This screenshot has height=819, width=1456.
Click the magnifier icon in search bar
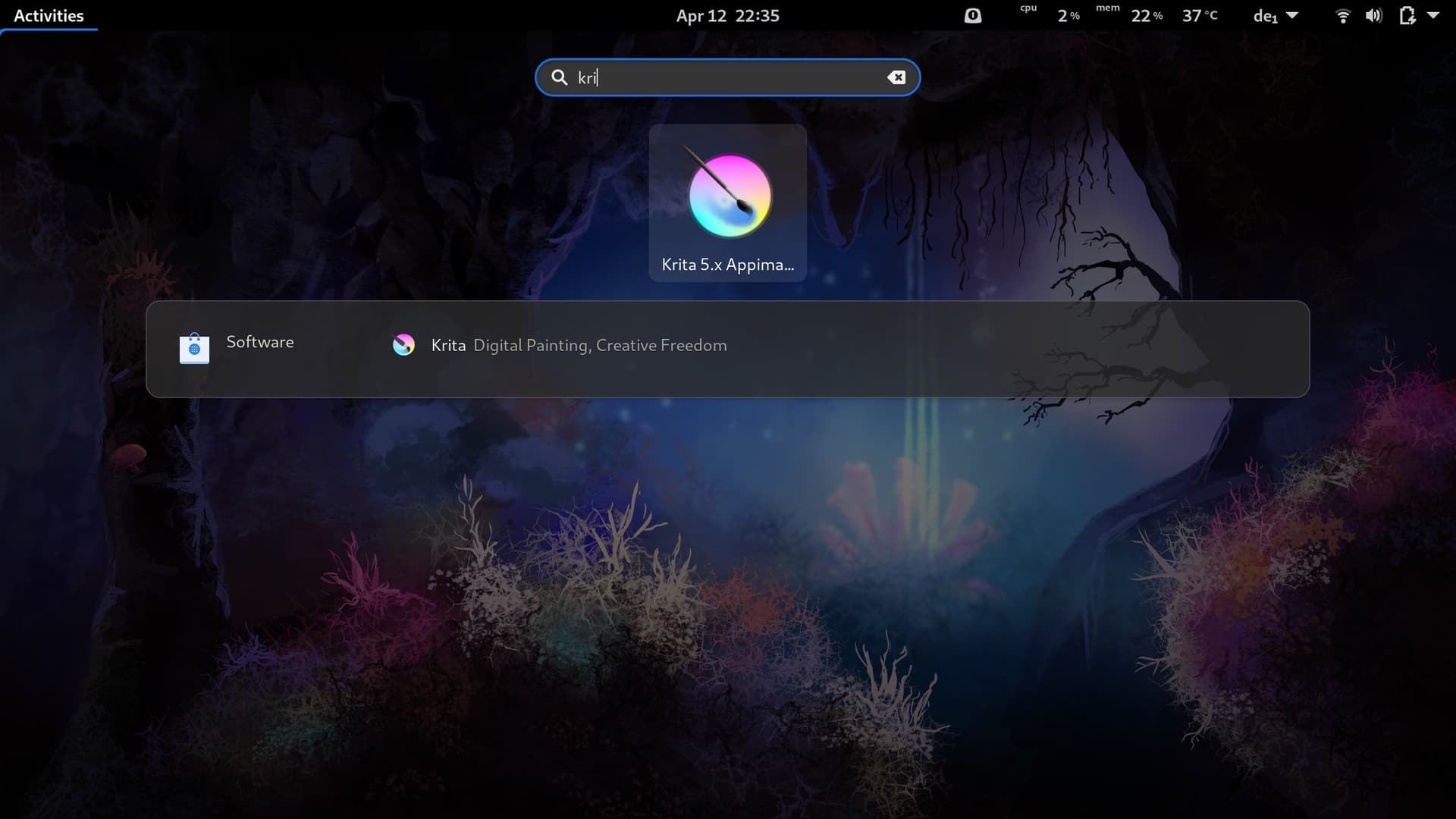pos(559,77)
